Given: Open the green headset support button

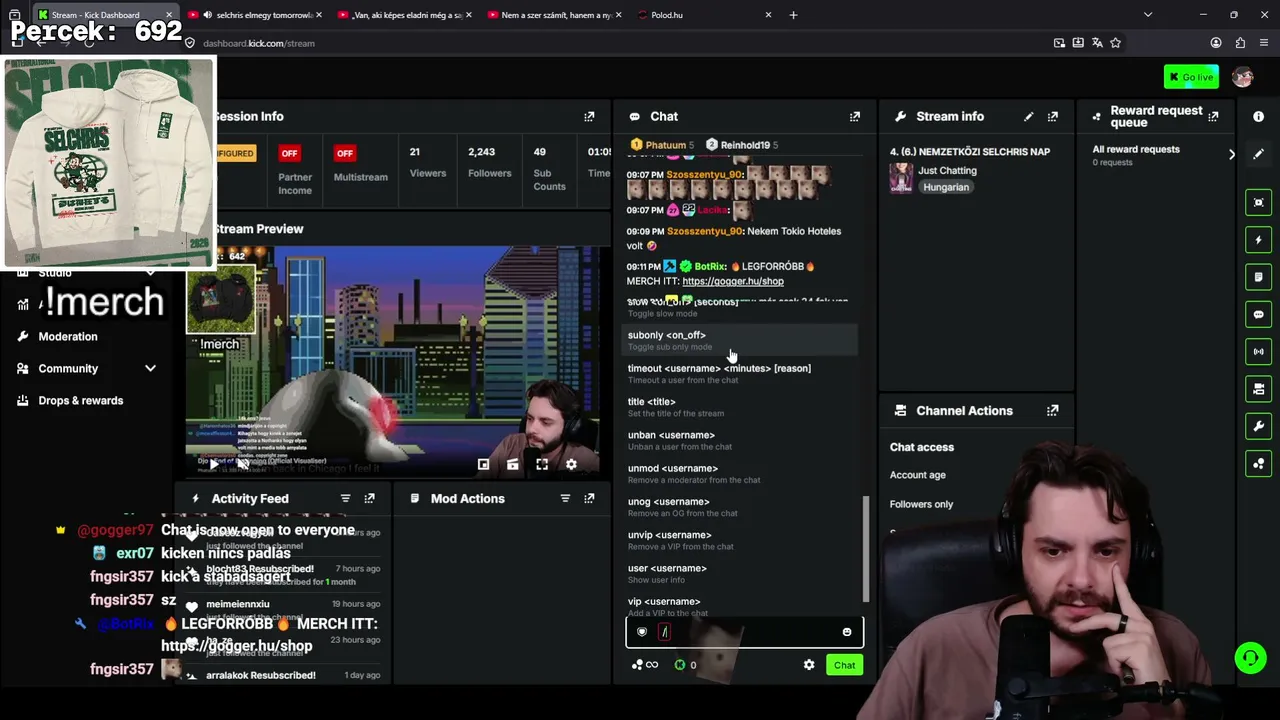Looking at the screenshot, I should point(1250,658).
